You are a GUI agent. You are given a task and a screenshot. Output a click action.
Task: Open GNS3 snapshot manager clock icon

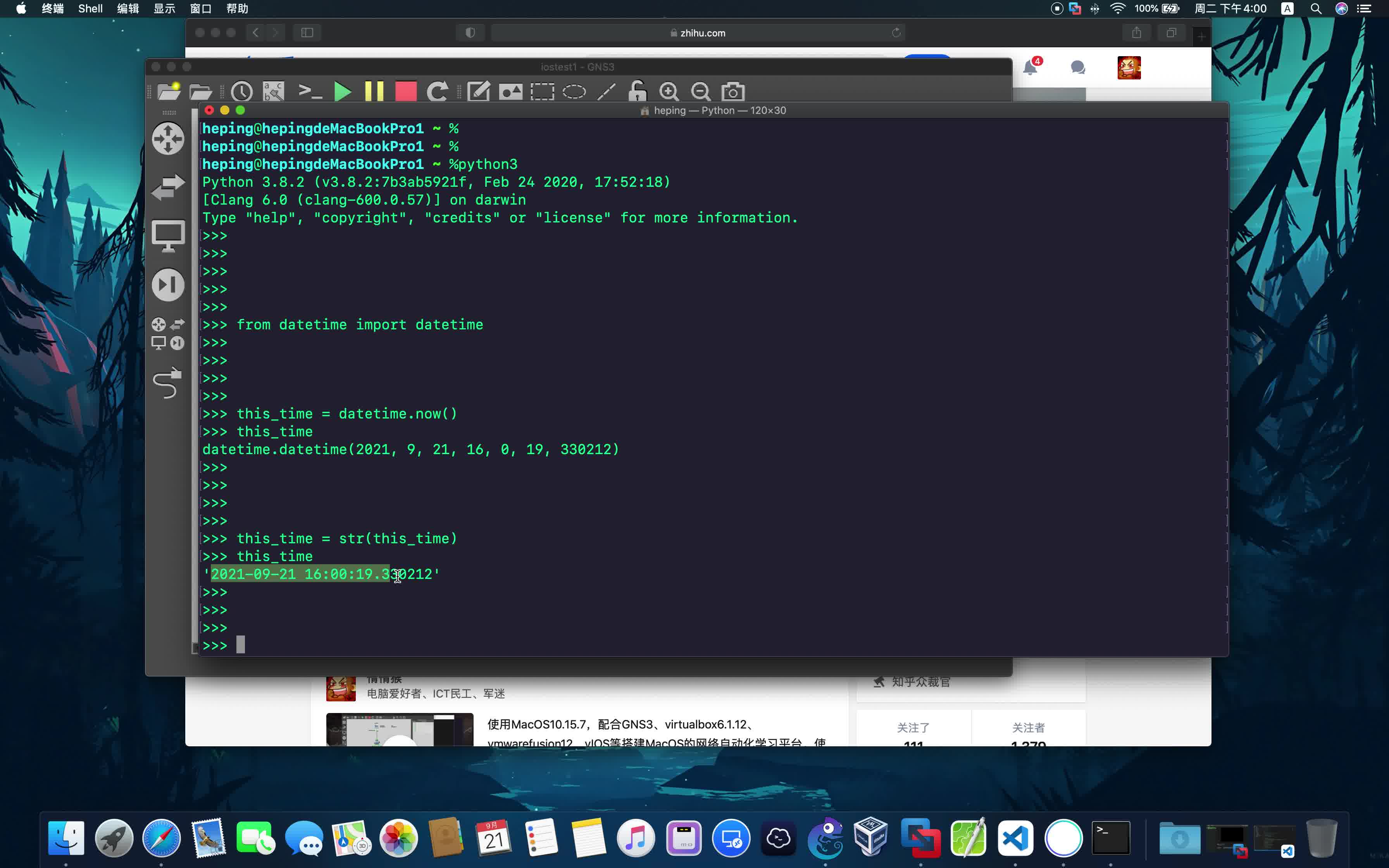pyautogui.click(x=241, y=92)
